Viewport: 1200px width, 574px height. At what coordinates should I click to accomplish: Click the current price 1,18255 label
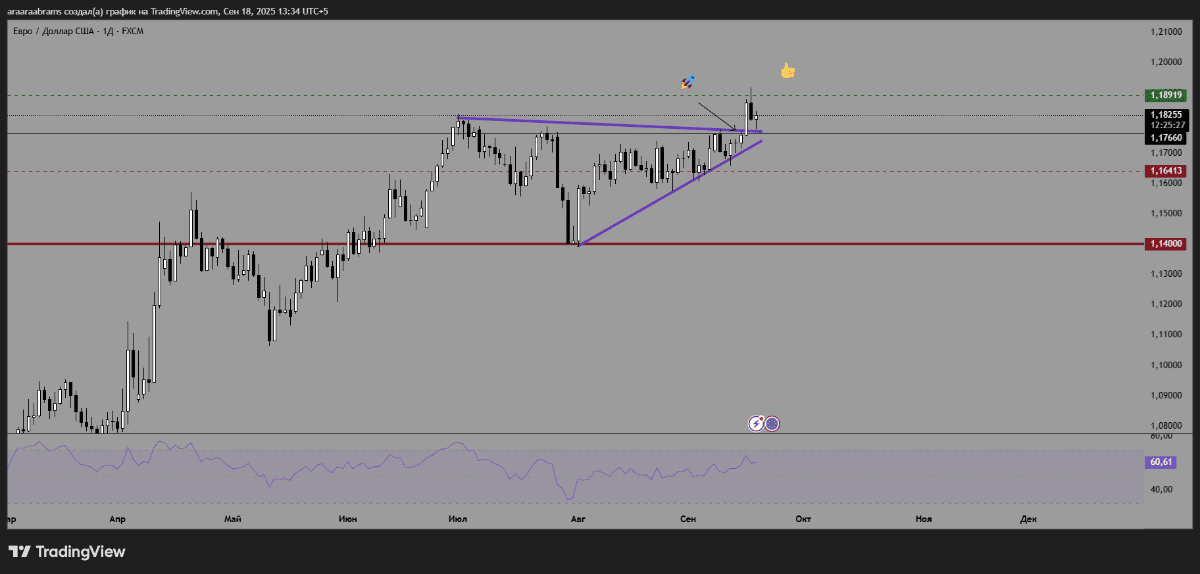click(x=1166, y=115)
